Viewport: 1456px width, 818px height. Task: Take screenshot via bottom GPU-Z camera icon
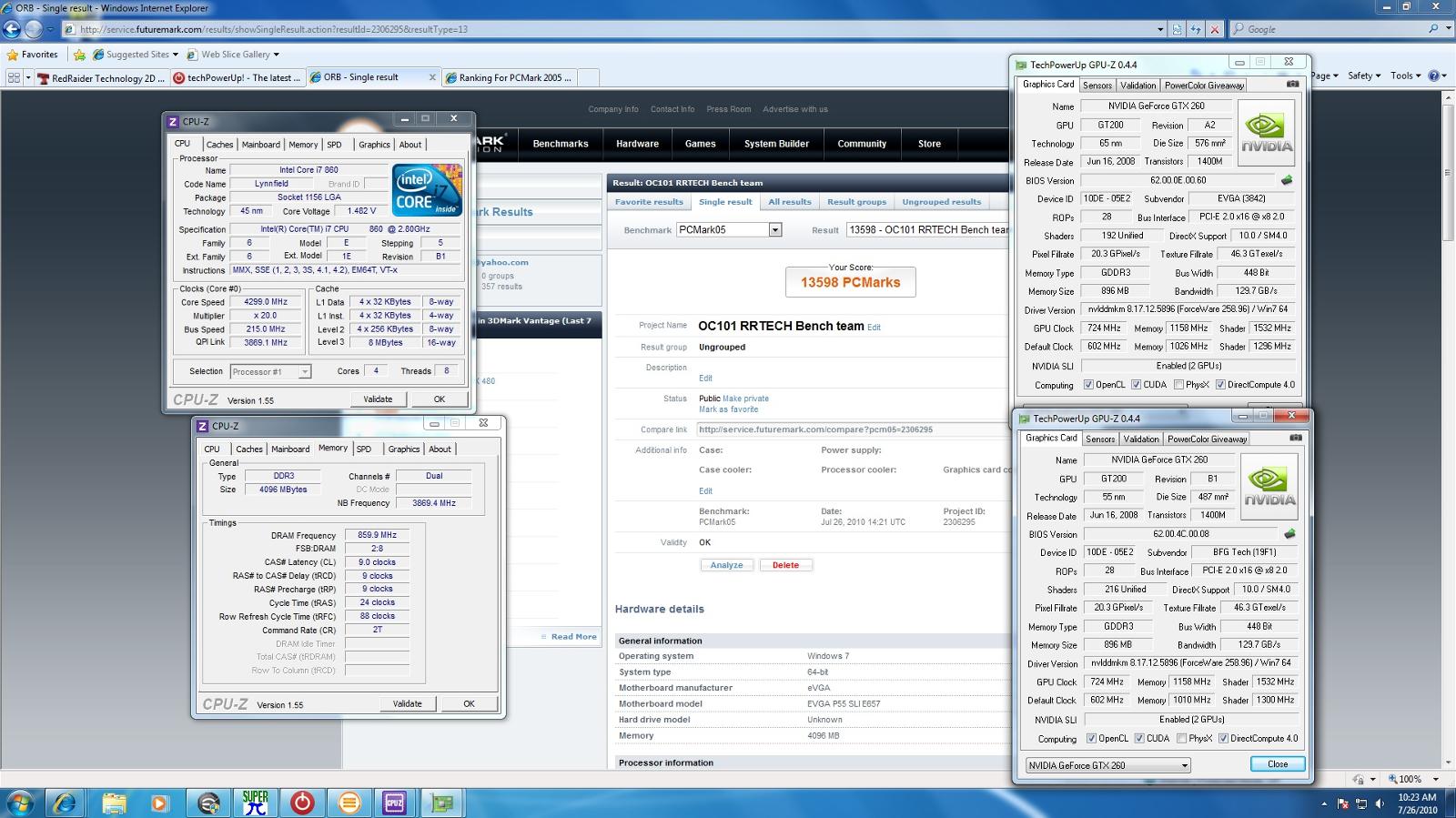coord(1295,438)
